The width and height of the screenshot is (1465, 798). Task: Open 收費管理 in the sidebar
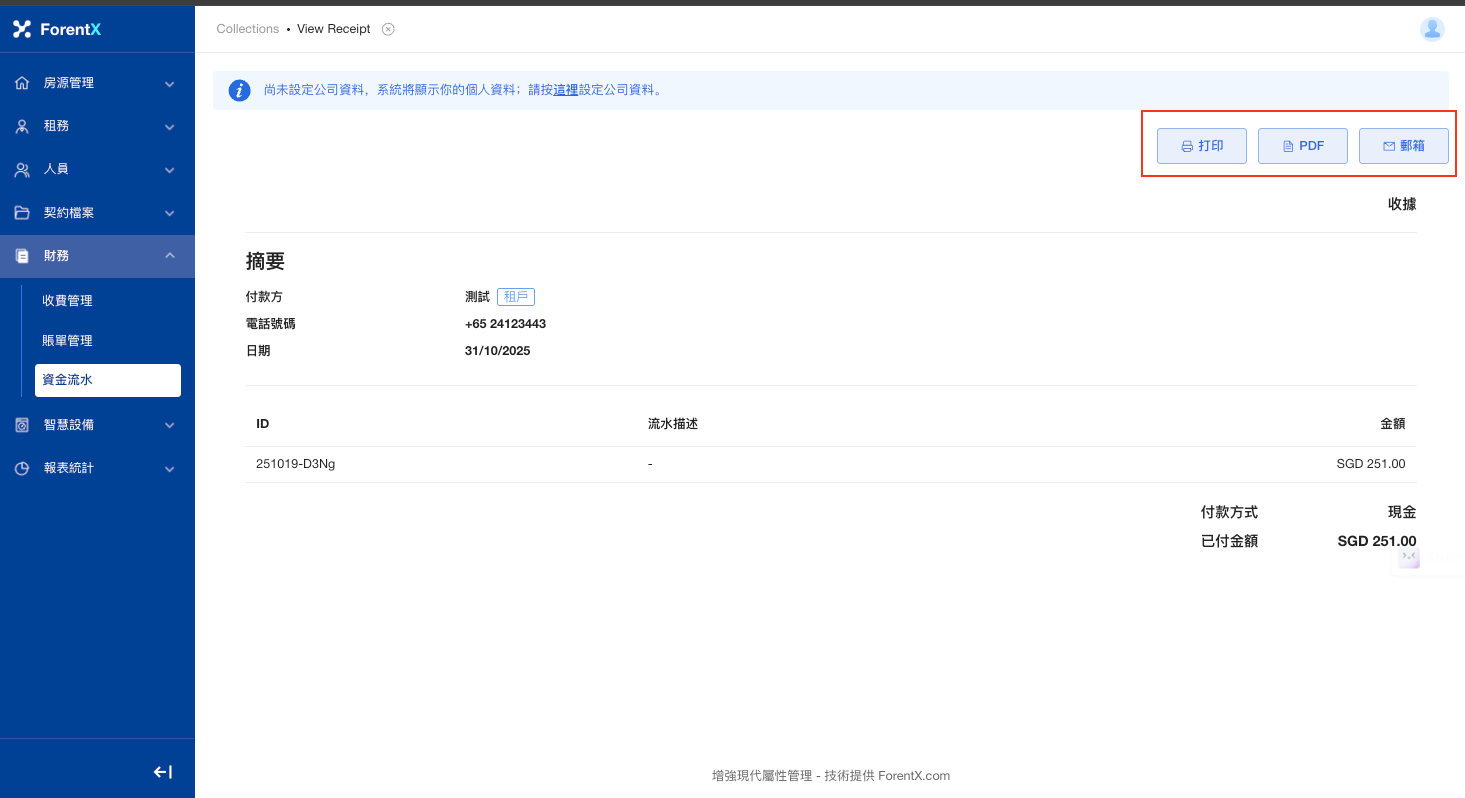tap(67, 300)
